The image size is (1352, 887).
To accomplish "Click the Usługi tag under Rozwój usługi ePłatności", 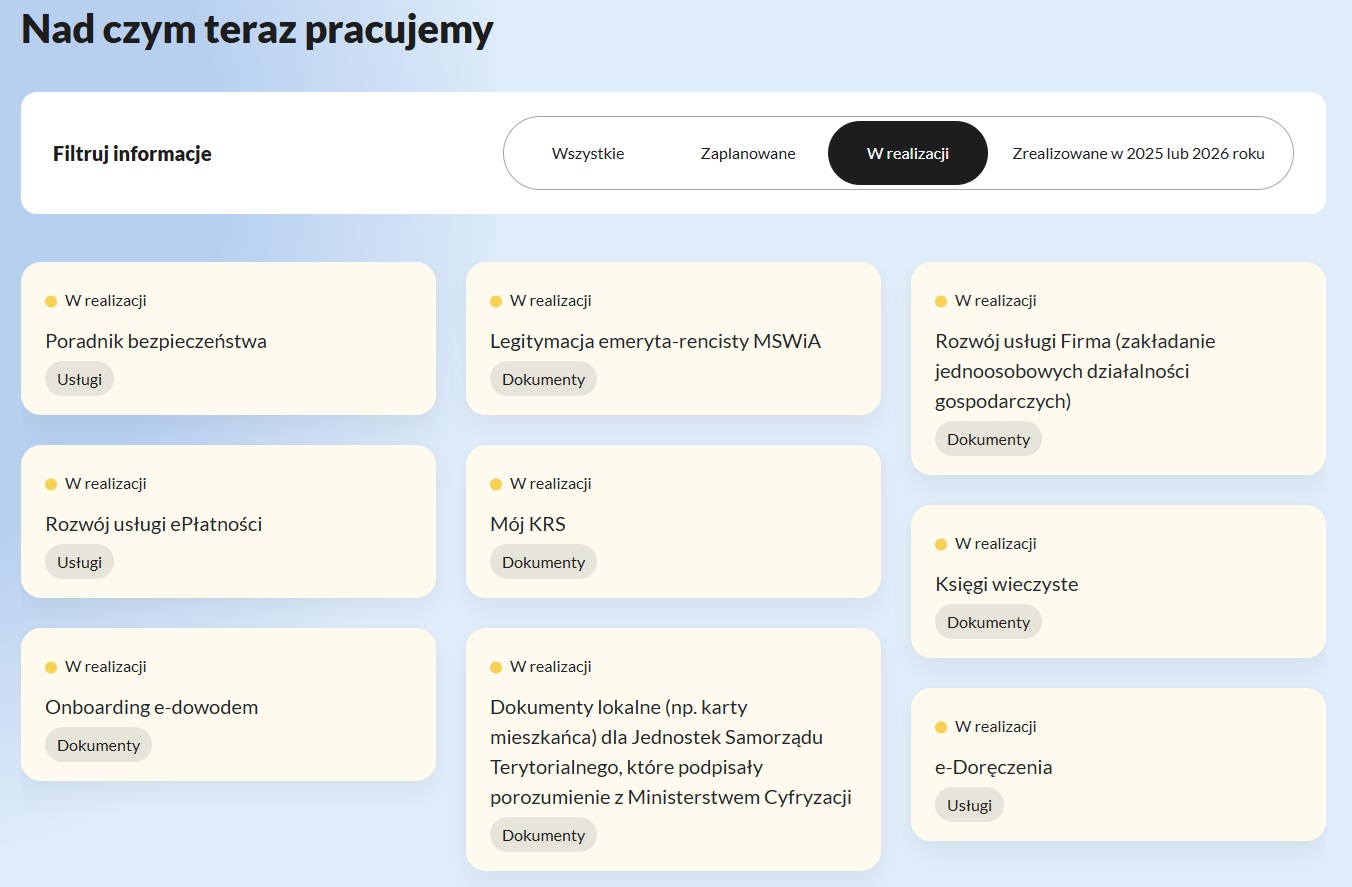I will [79, 561].
